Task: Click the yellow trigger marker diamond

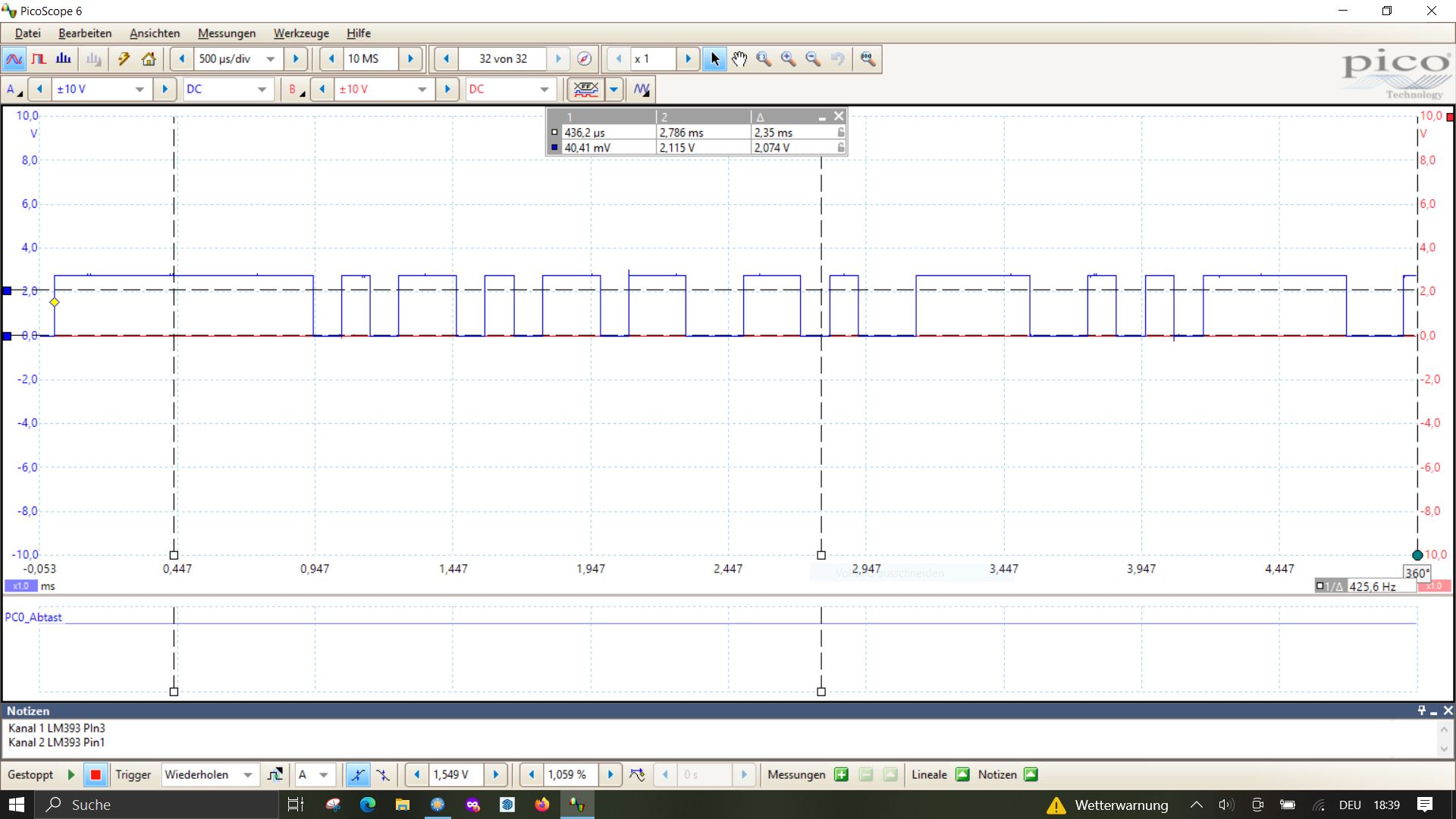Action: click(x=55, y=302)
